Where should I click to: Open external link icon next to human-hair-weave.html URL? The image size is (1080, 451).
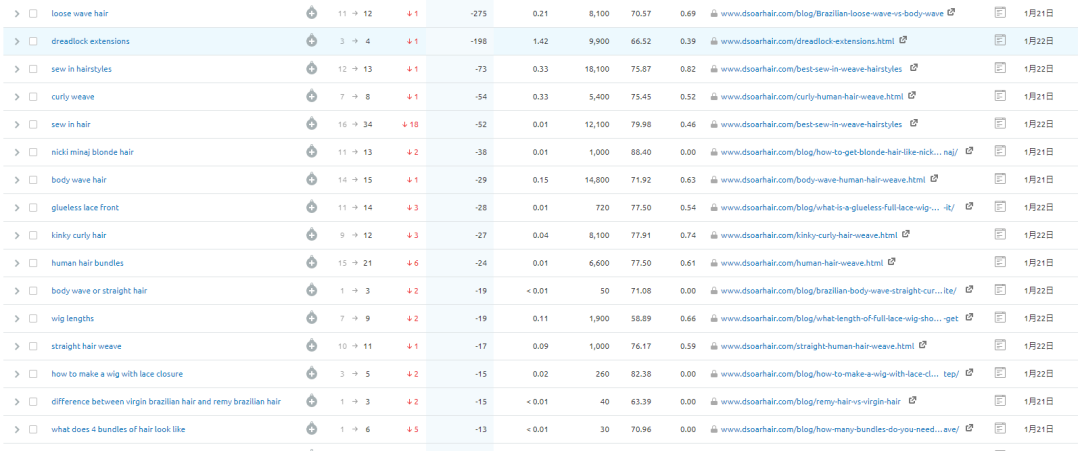click(x=892, y=262)
